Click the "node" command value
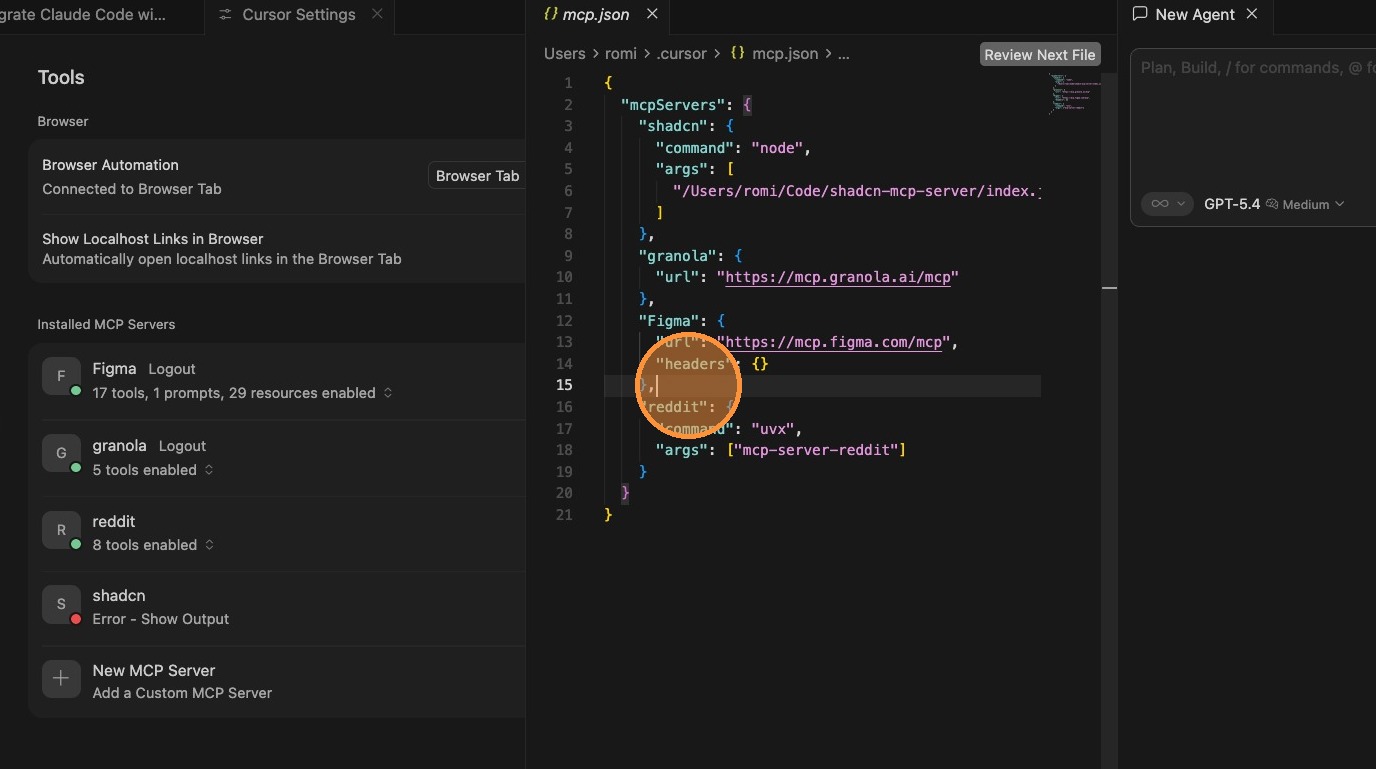 click(x=777, y=148)
